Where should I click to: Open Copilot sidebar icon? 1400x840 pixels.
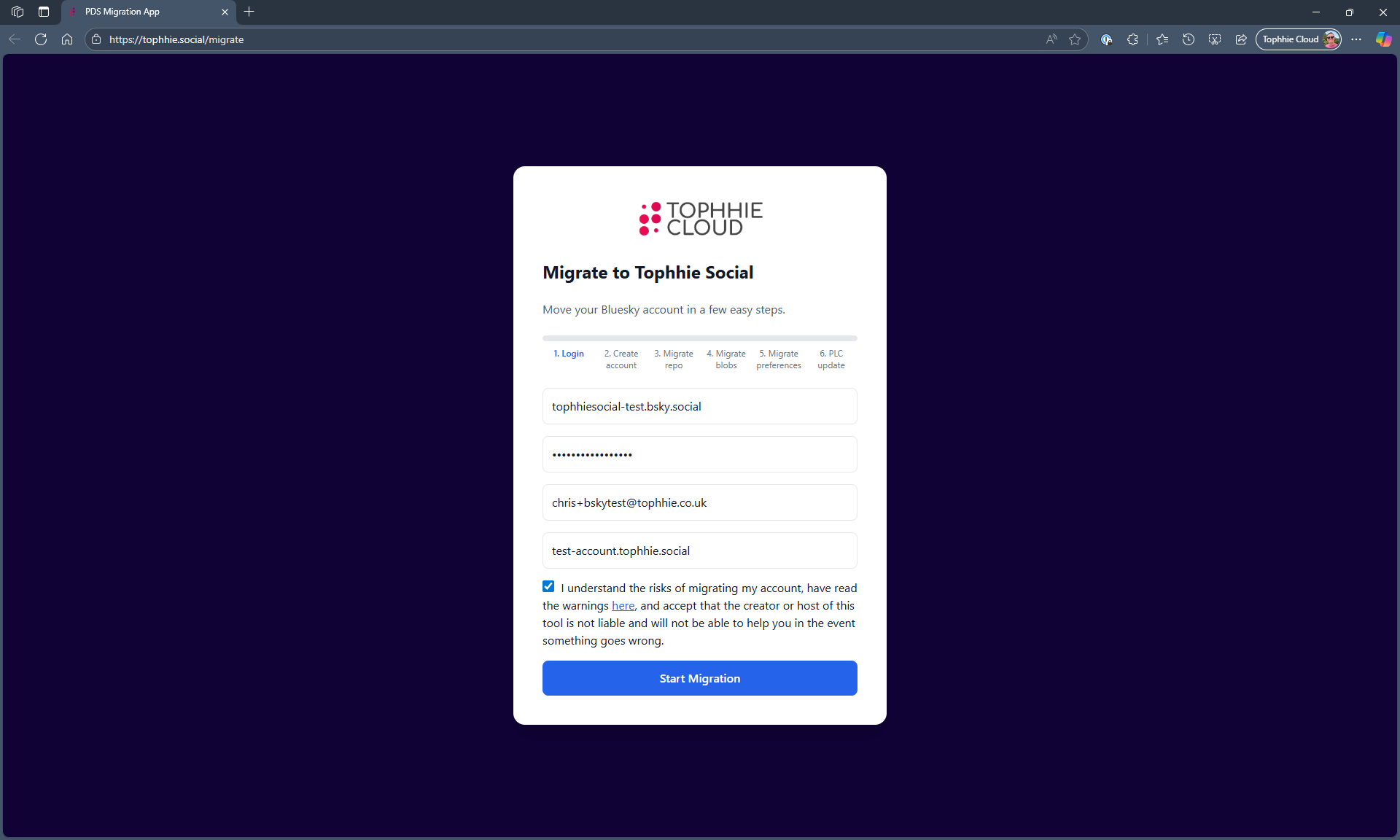[1383, 39]
